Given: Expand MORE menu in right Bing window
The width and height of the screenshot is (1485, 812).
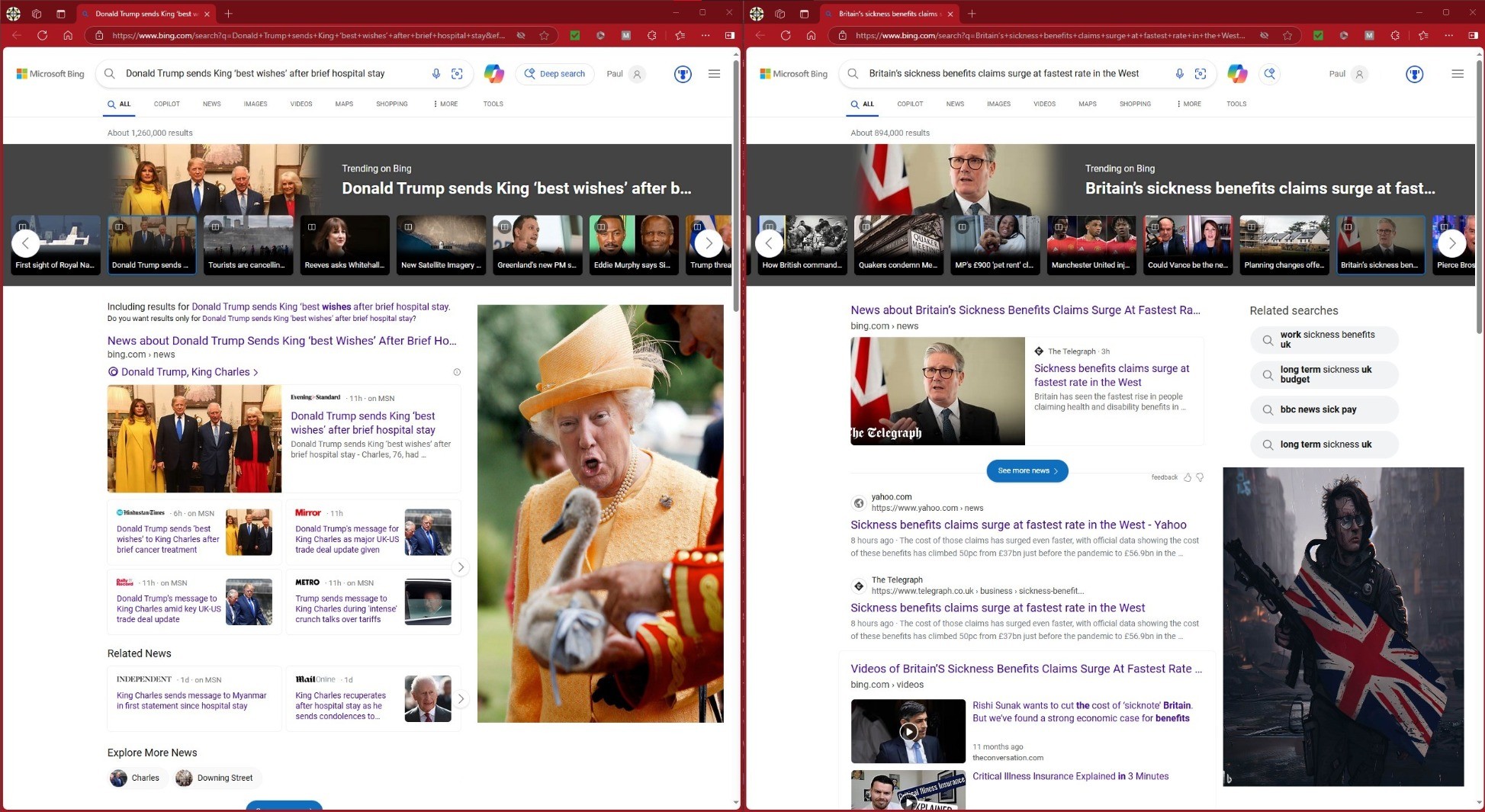Looking at the screenshot, I should (1189, 104).
